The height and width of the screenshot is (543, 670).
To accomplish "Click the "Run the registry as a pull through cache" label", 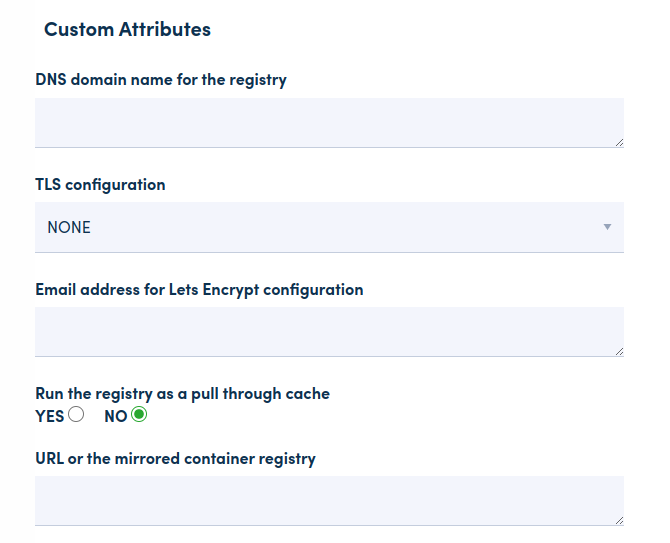I will click(x=182, y=394).
